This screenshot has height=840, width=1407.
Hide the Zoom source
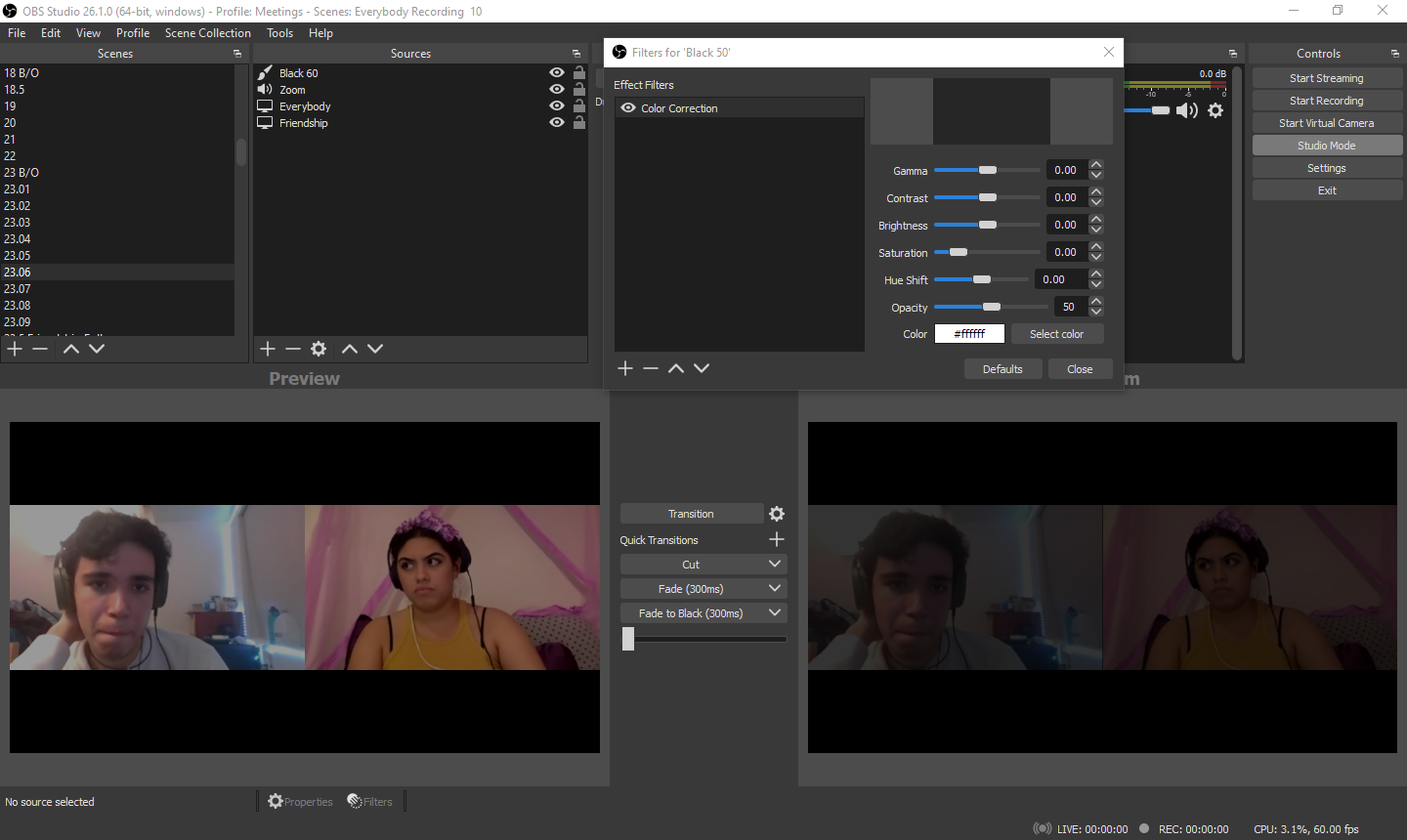(x=557, y=89)
